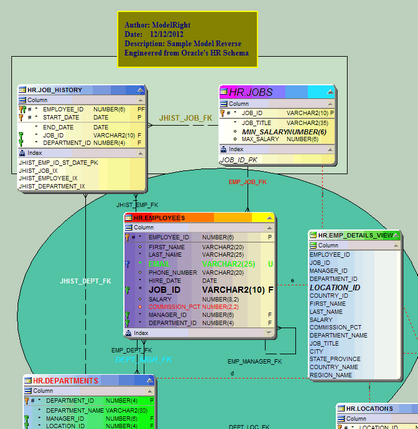Collapse the HR.DEPARTMENTS table with its title arrow
The width and height of the screenshot is (418, 429).
[x=150, y=380]
